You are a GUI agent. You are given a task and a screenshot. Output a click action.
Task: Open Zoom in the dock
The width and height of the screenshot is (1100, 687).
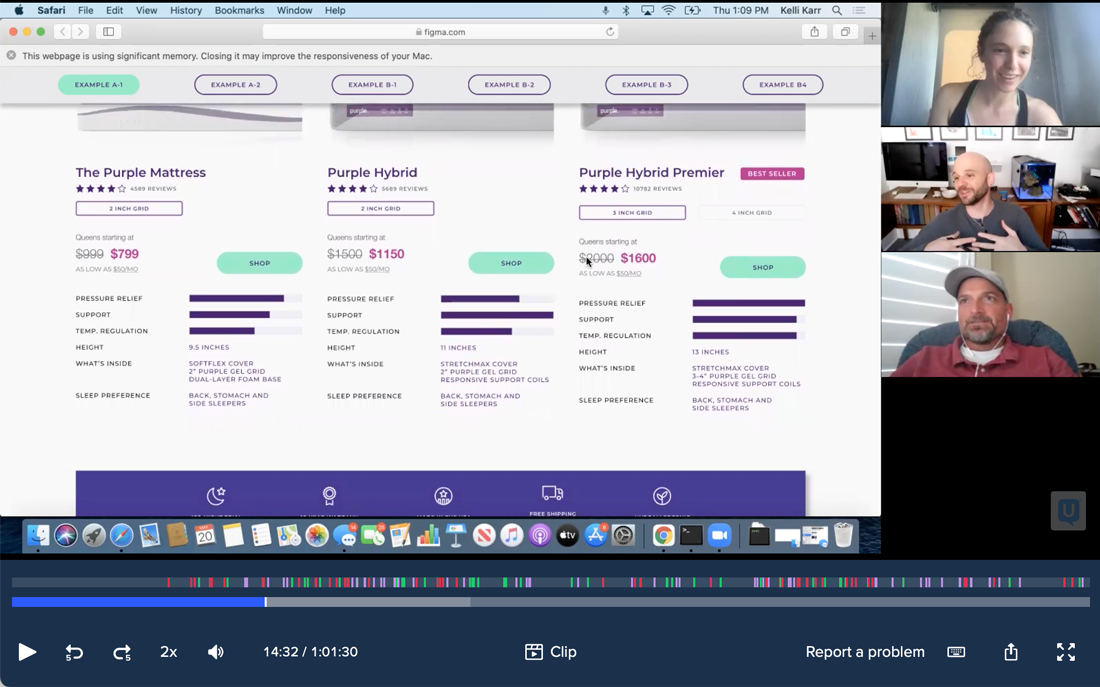[719, 535]
